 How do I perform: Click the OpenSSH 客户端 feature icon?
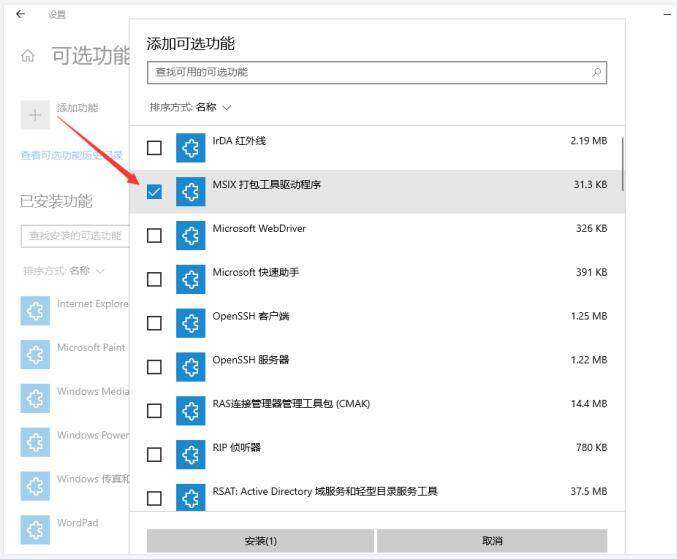pyautogui.click(x=190, y=323)
